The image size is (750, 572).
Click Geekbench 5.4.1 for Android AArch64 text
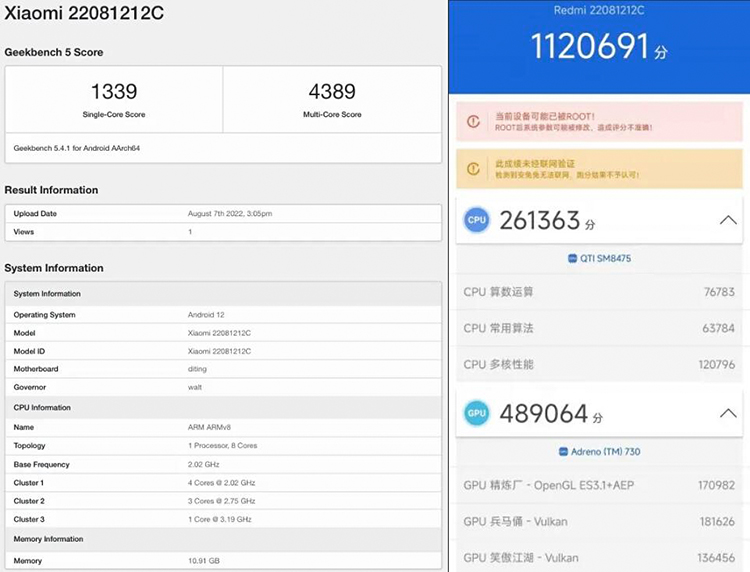[77, 148]
